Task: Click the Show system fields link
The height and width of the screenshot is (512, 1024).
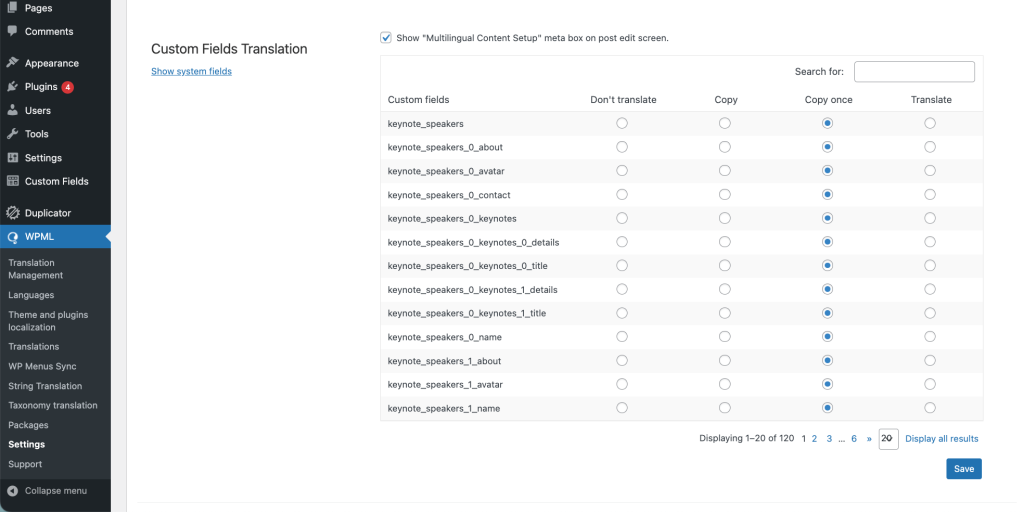Action: pyautogui.click(x=191, y=71)
